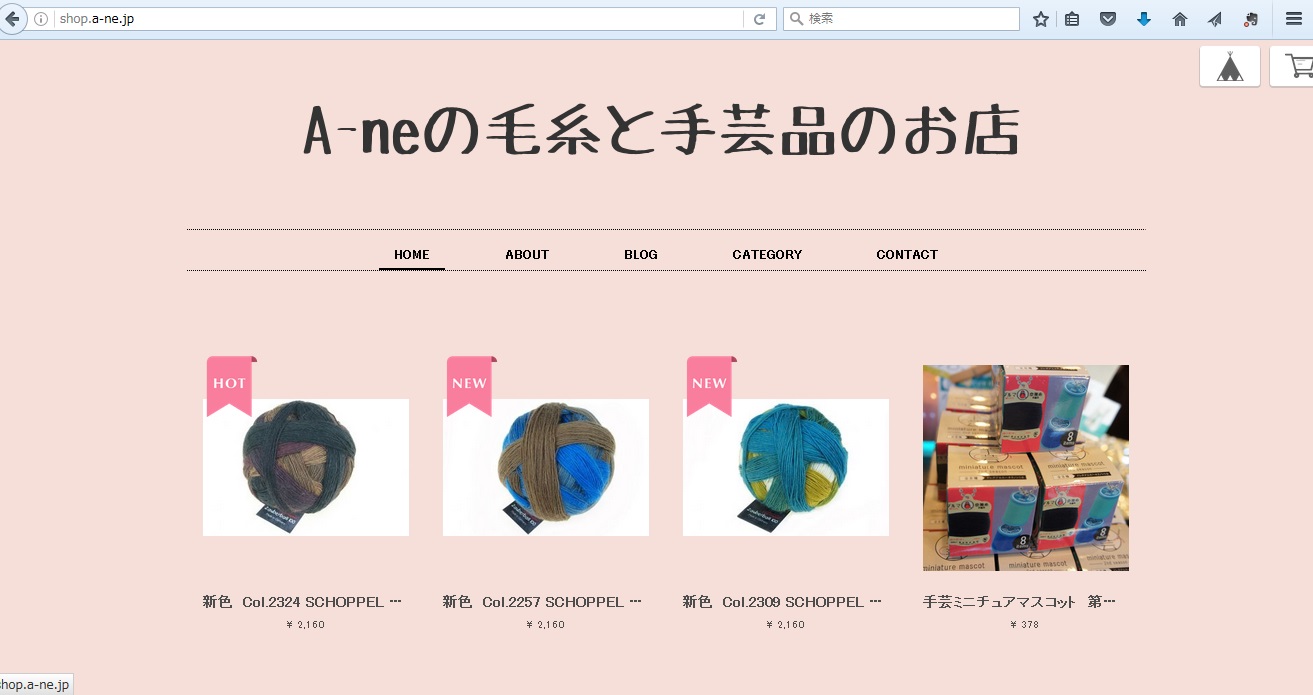The height and width of the screenshot is (695, 1313).
Task: Select the HOME navigation tab
Action: pos(412,255)
